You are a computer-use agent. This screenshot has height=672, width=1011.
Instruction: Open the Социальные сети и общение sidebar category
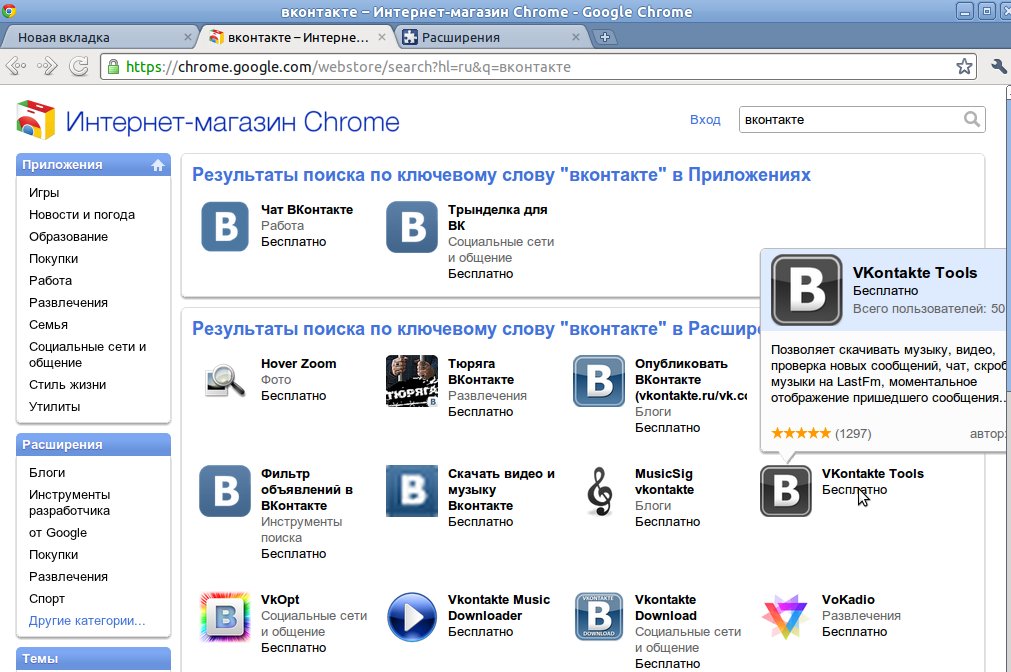(x=88, y=355)
